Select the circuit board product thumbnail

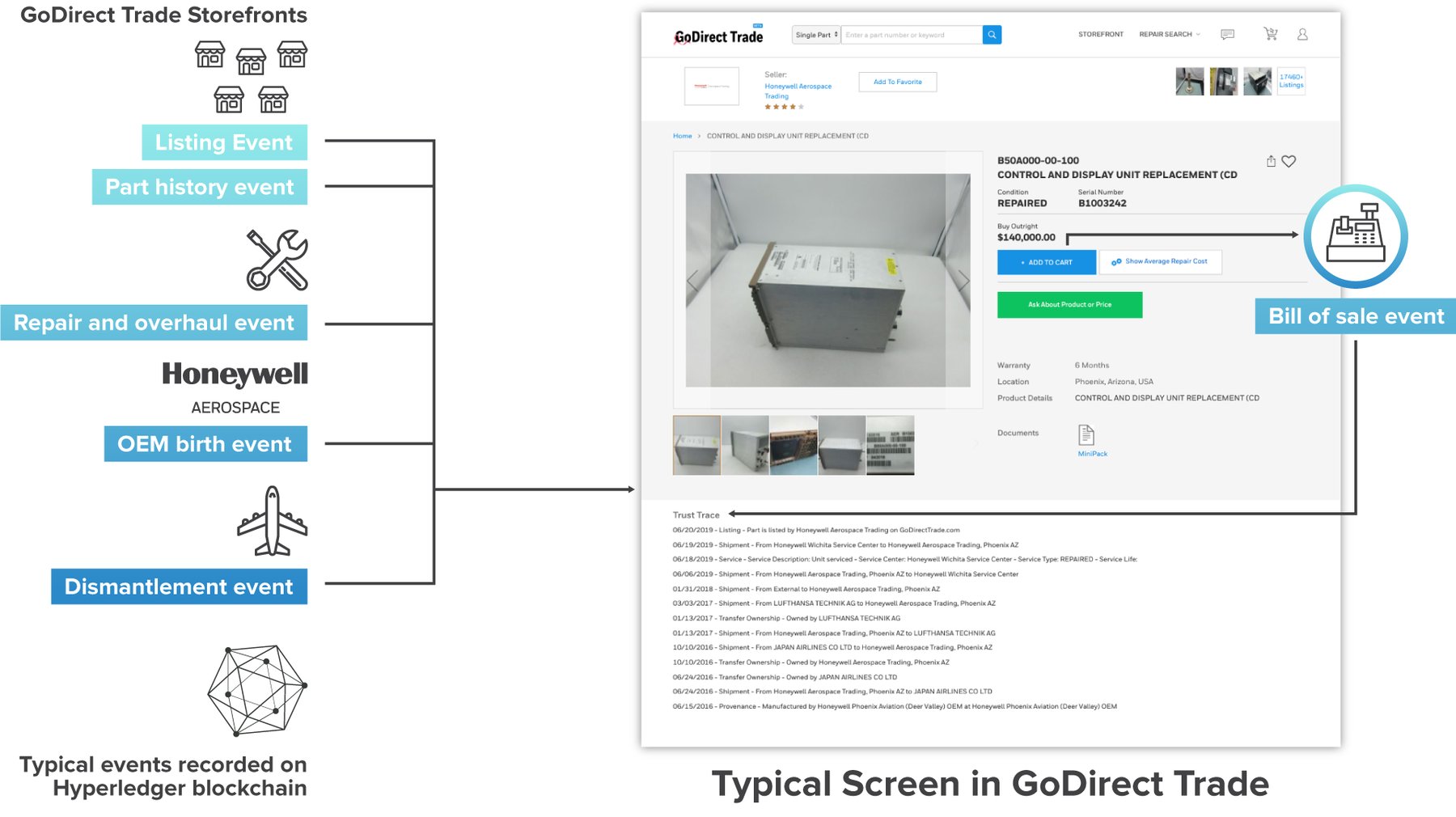tap(793, 445)
